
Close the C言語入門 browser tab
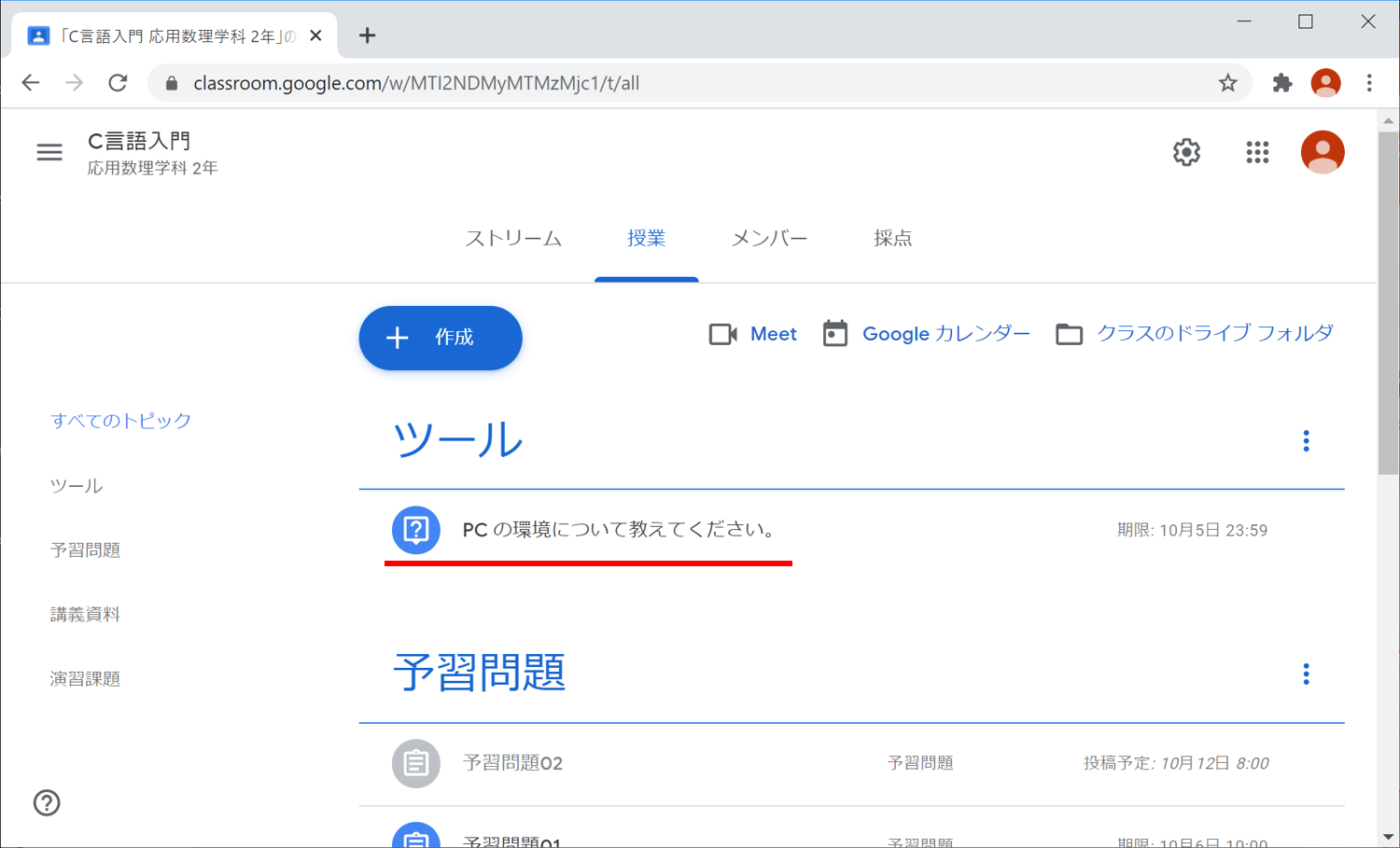[315, 35]
